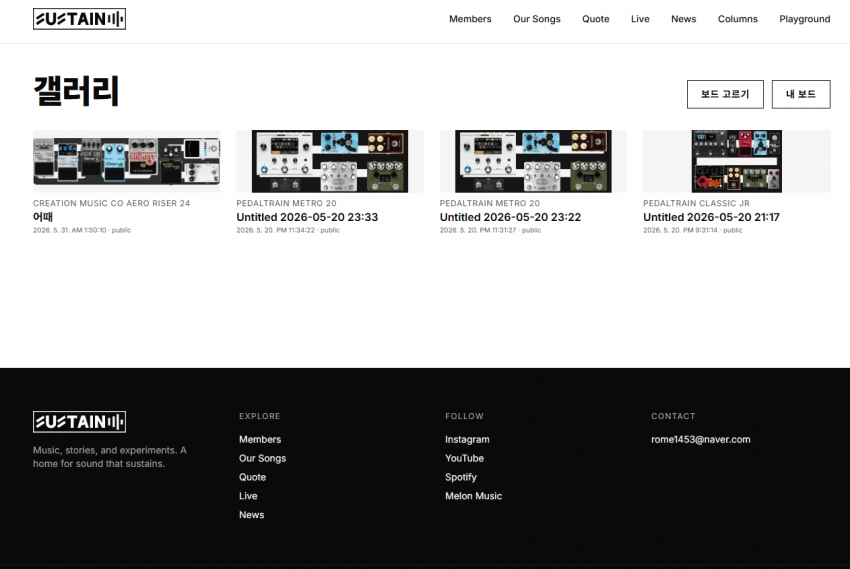This screenshot has height=569, width=850.
Task: Open Quote link in footer Explore list
Action: [x=252, y=477]
